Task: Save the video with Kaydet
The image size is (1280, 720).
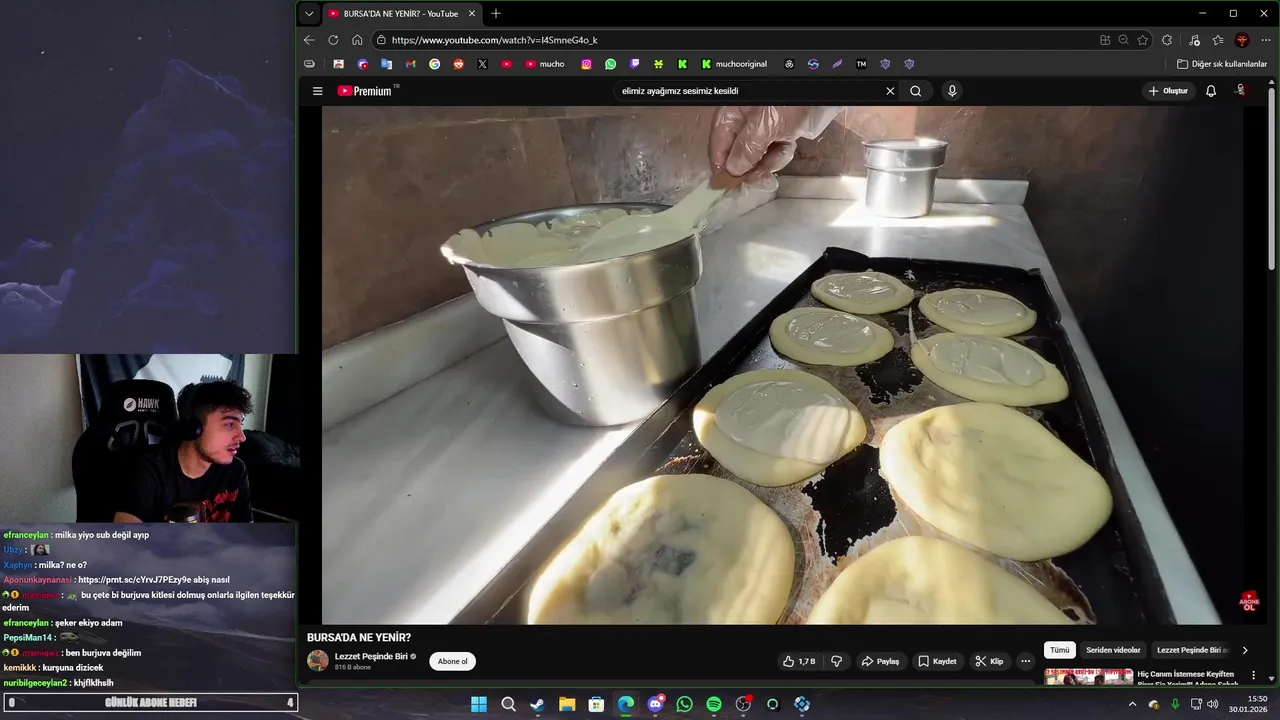Action: coord(938,661)
